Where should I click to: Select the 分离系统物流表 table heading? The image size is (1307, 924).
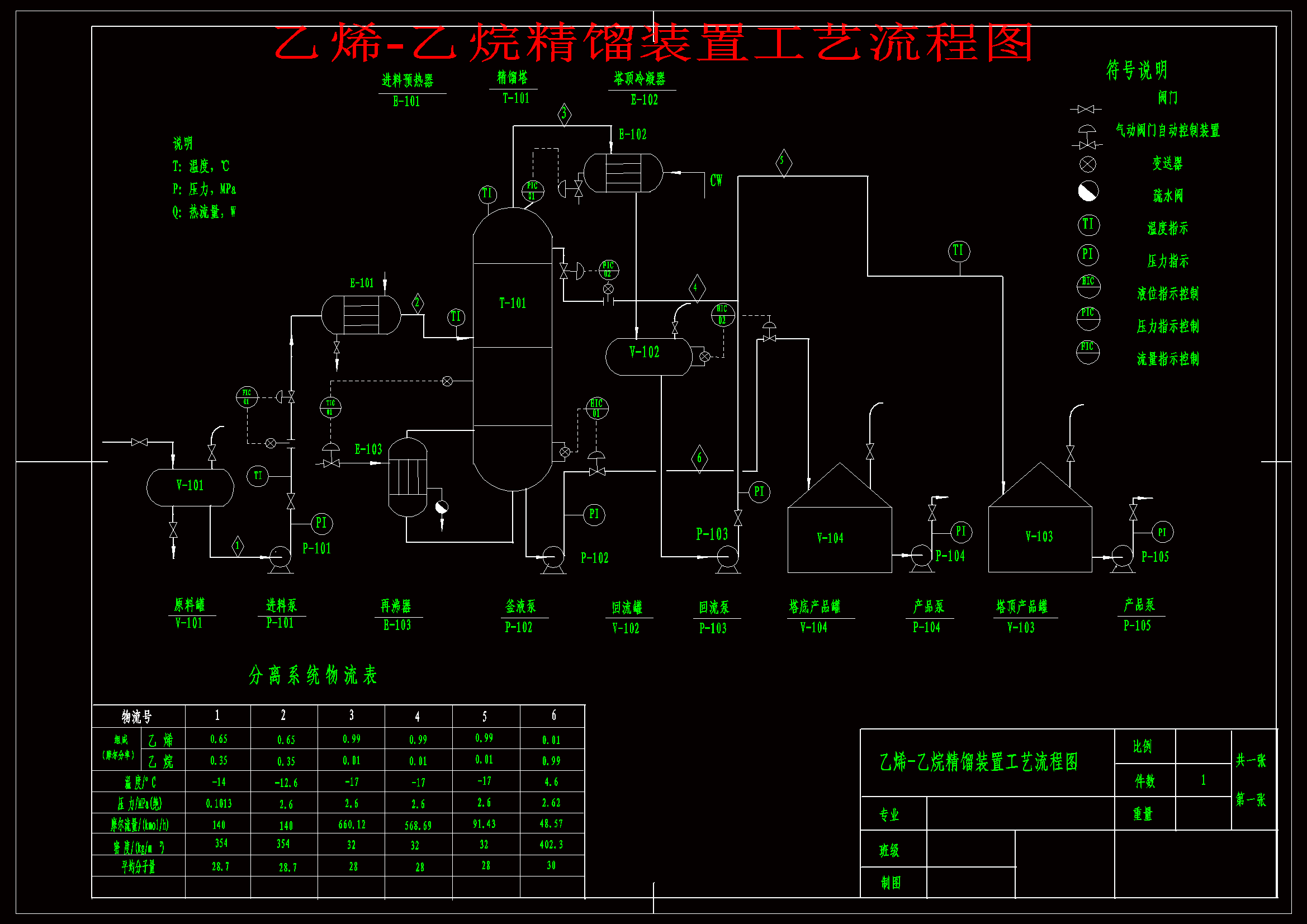[312, 676]
